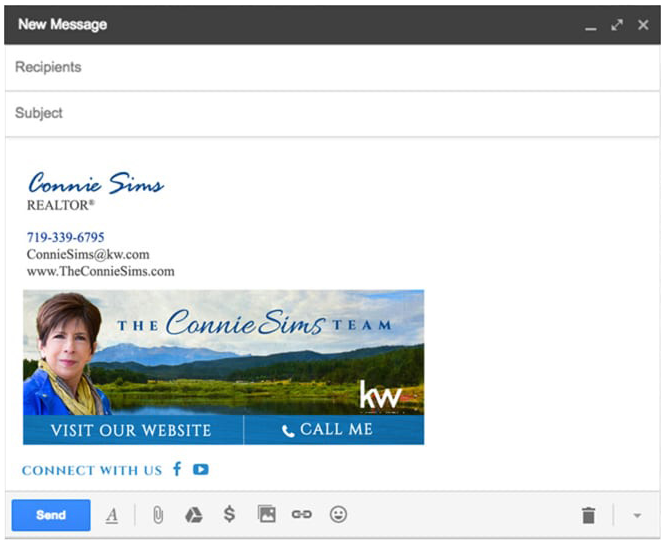Screen dimensions: 664x544
Task: Open the emoji picker smiley icon
Action: (x=339, y=515)
